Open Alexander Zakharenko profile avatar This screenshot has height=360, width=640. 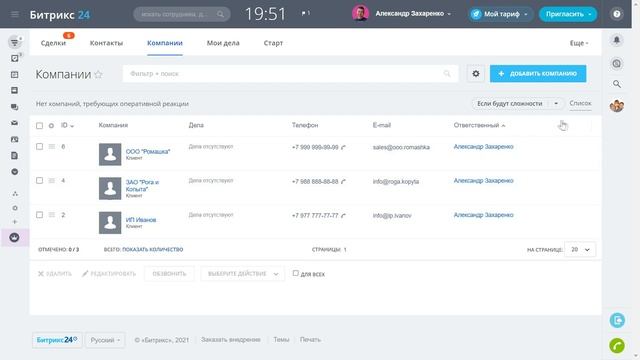tap(360, 13)
